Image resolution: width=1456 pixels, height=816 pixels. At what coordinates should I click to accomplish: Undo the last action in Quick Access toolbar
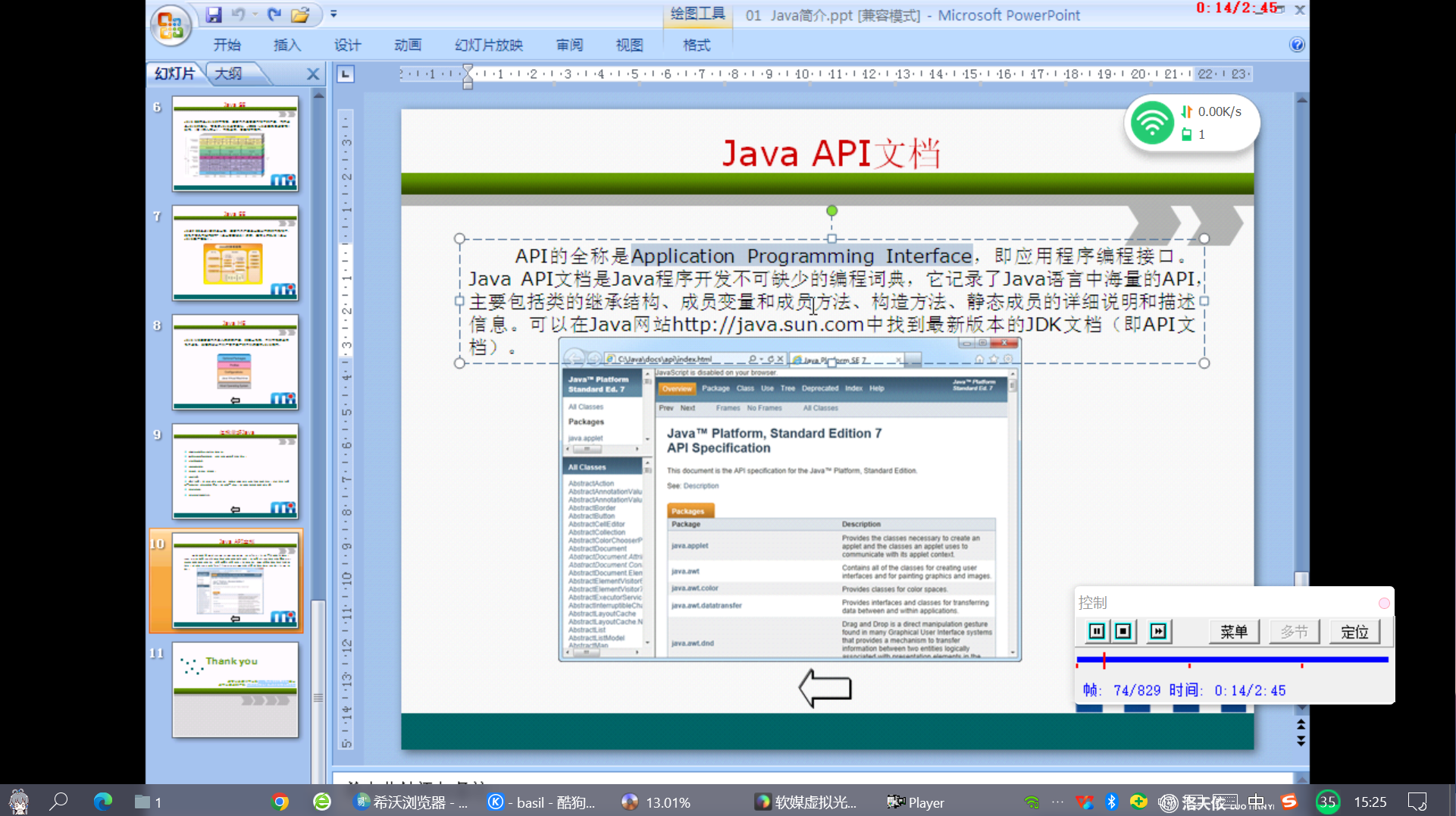[239, 14]
